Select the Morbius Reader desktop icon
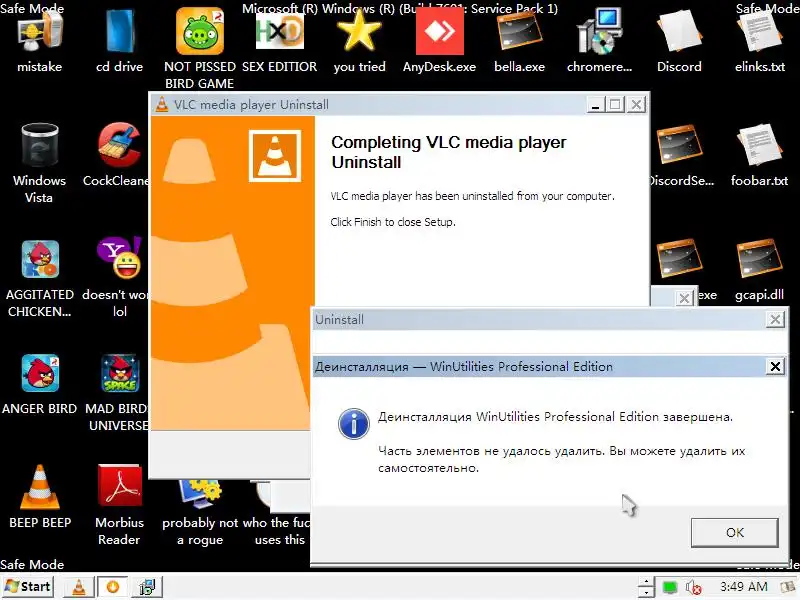Screen dimensions: 800x600 [119, 505]
